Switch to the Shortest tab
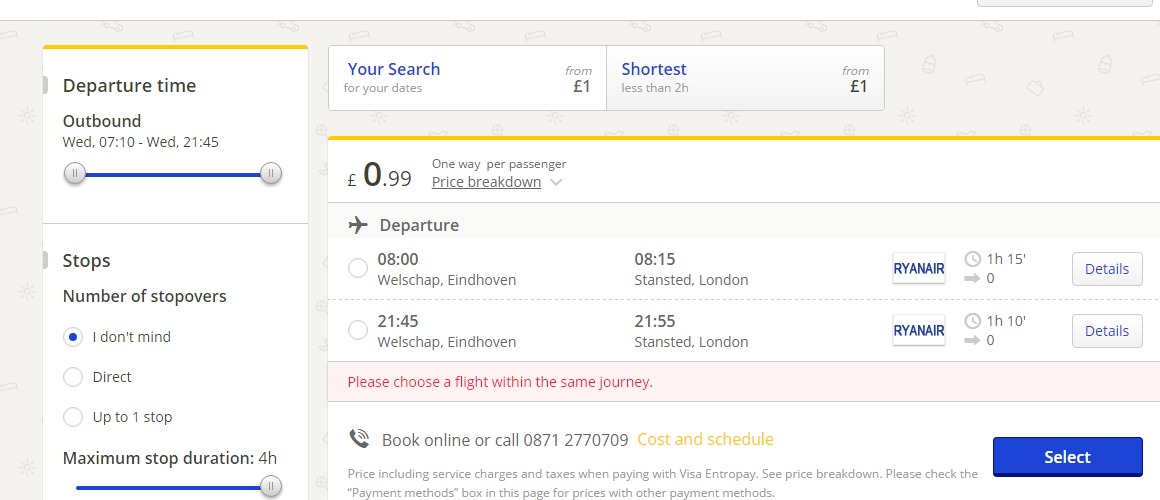 tap(745, 78)
